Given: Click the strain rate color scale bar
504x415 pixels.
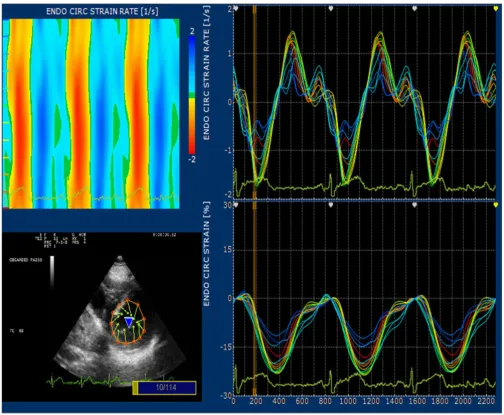Looking at the screenshot, I should [x=192, y=95].
